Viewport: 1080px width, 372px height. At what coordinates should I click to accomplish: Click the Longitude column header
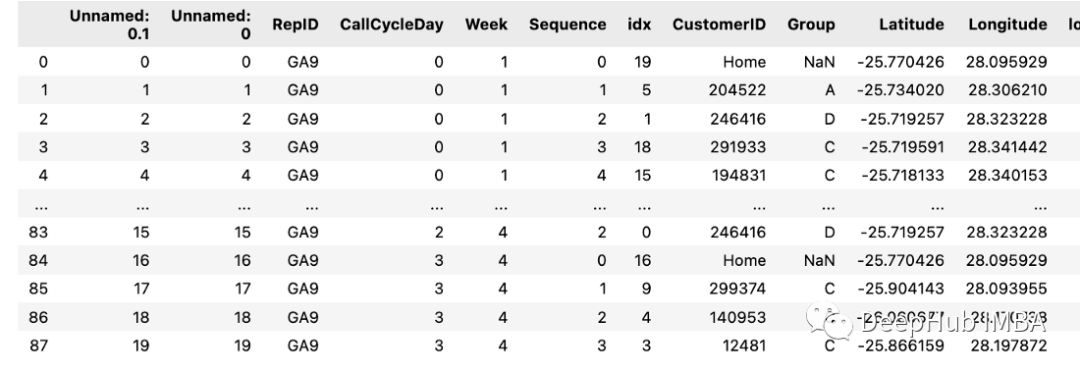1008,25
